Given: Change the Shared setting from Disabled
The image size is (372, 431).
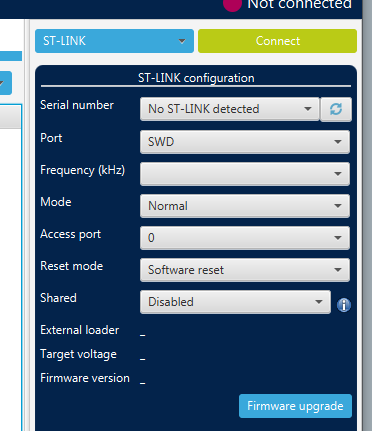Looking at the screenshot, I should click(x=235, y=302).
